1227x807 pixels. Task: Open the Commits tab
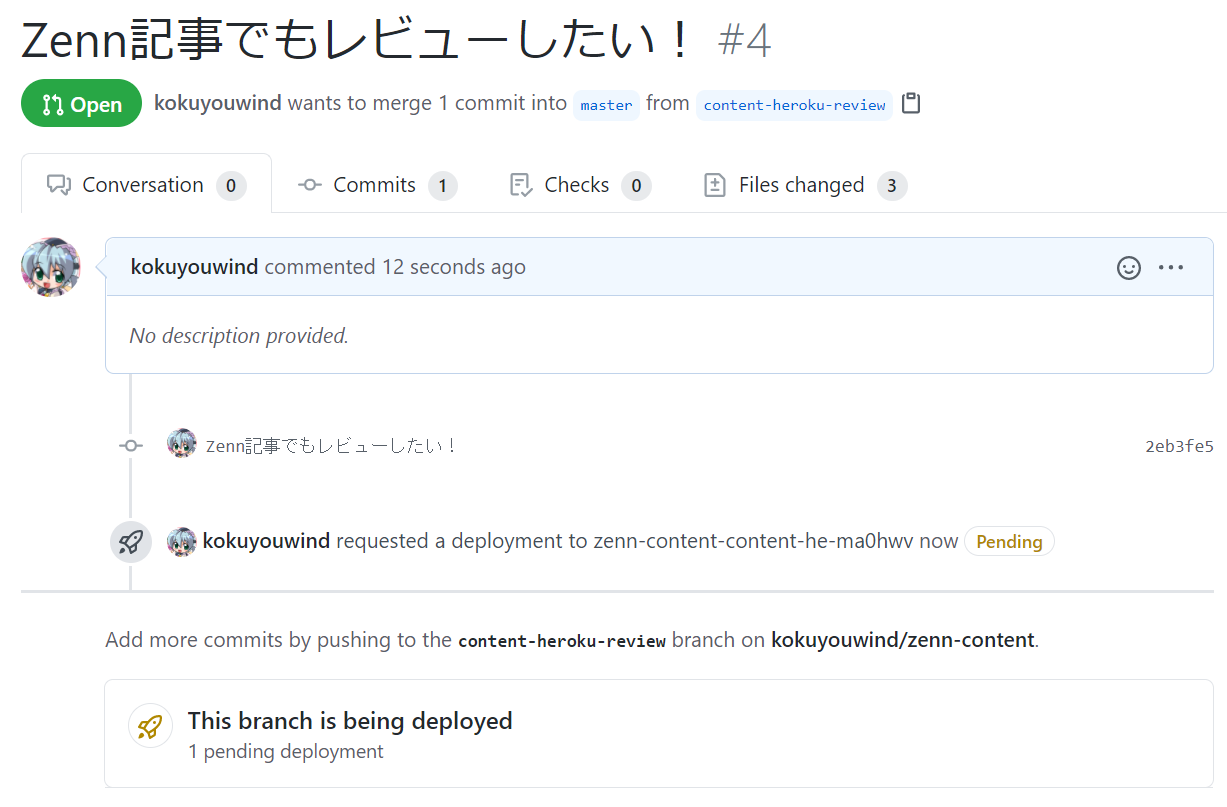[x=377, y=185]
